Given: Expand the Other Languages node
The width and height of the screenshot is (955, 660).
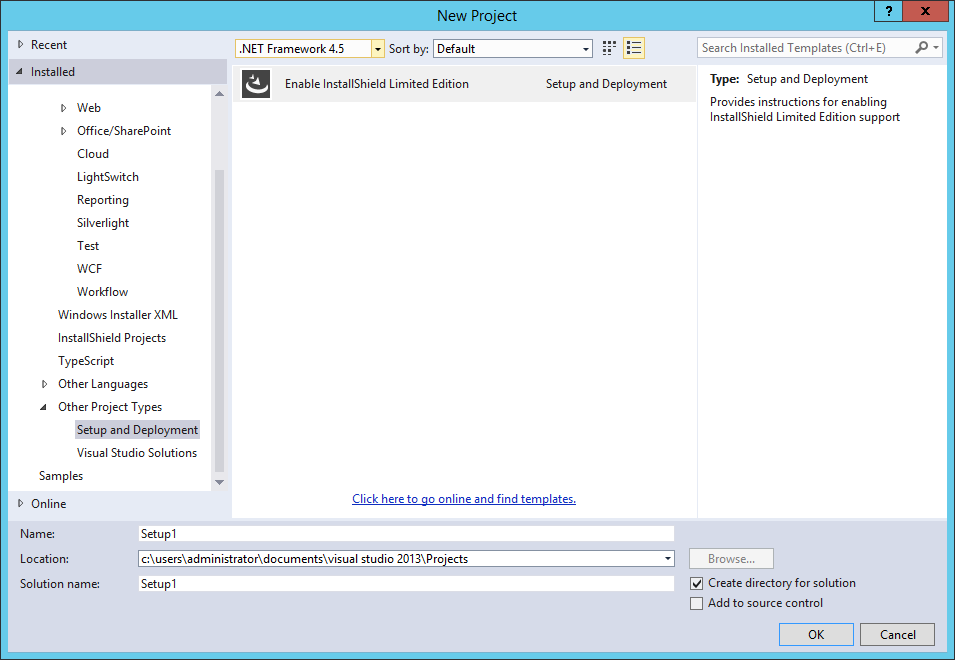Looking at the screenshot, I should tap(44, 384).
